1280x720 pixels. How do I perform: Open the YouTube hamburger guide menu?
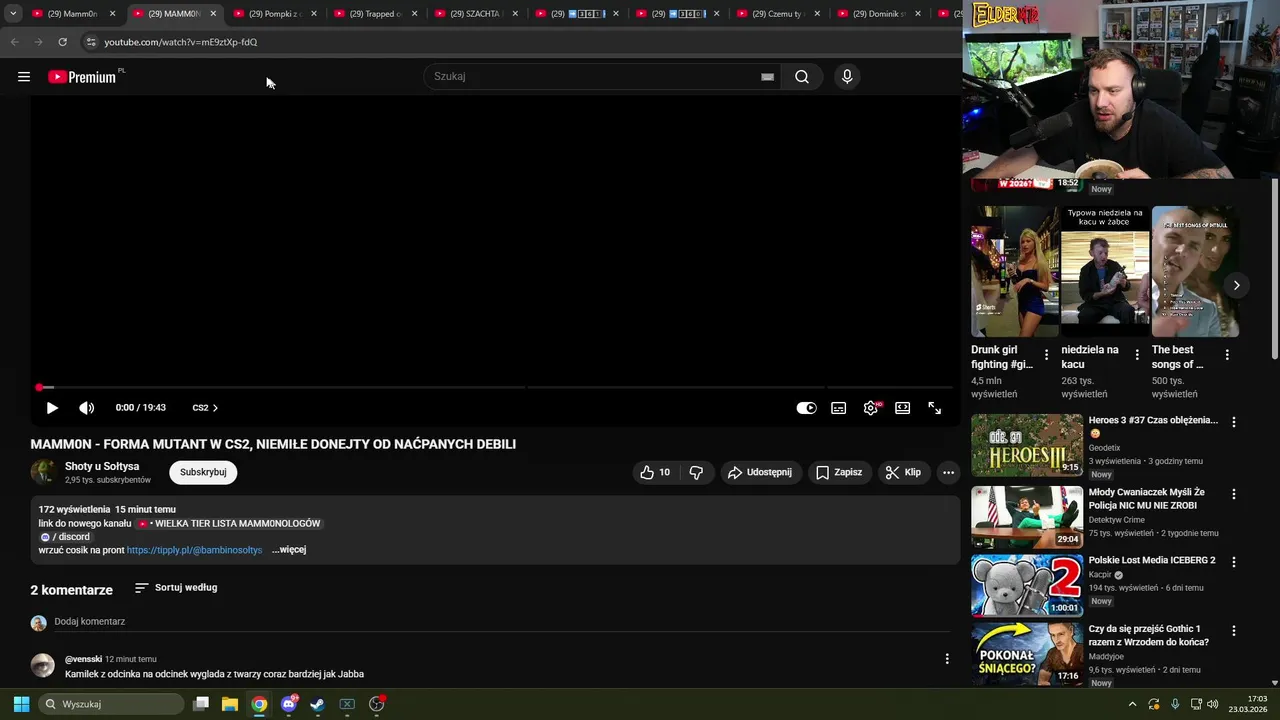click(x=24, y=77)
